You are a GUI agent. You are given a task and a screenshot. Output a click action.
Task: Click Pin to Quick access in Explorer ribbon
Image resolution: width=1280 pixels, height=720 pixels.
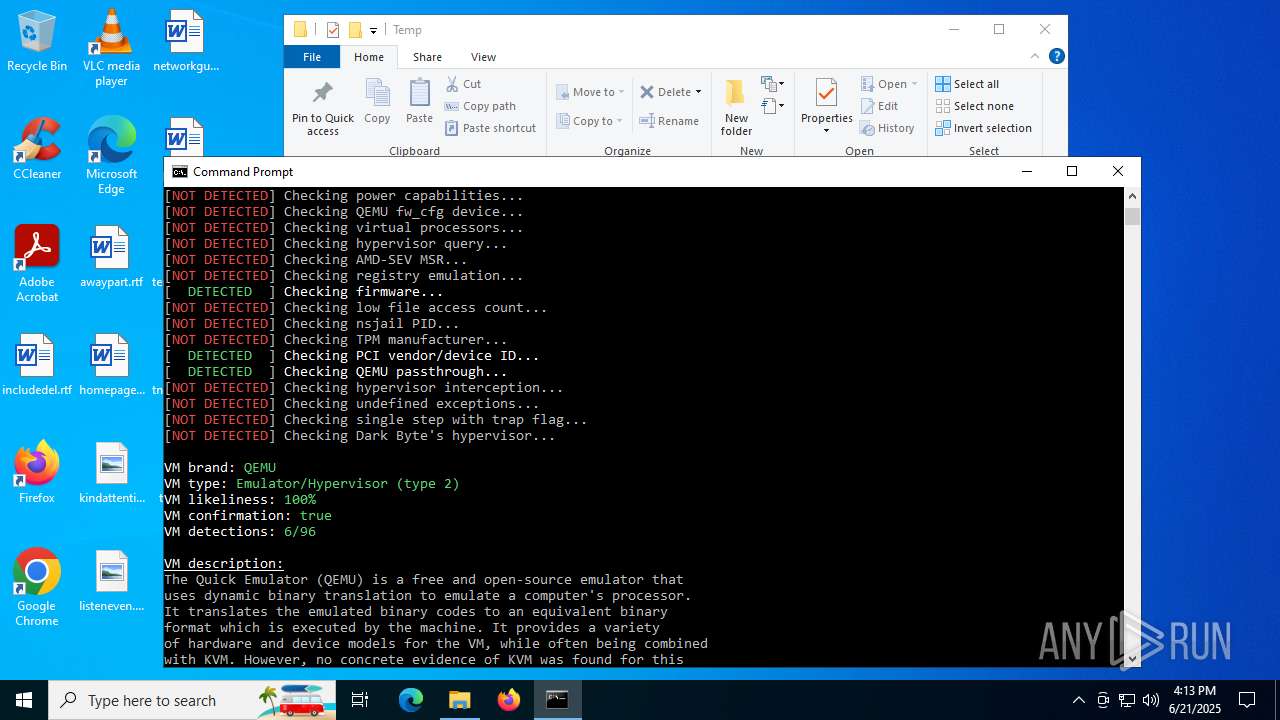322,108
